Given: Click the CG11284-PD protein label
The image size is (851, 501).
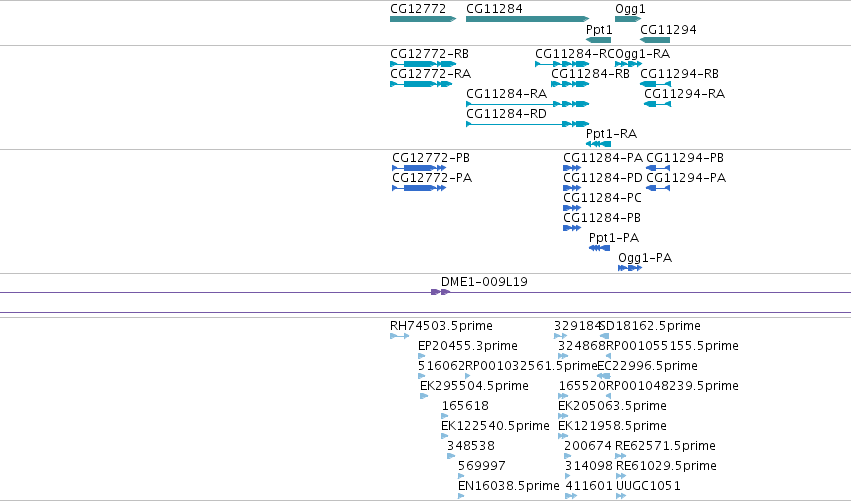Looking at the screenshot, I should pos(603,178).
